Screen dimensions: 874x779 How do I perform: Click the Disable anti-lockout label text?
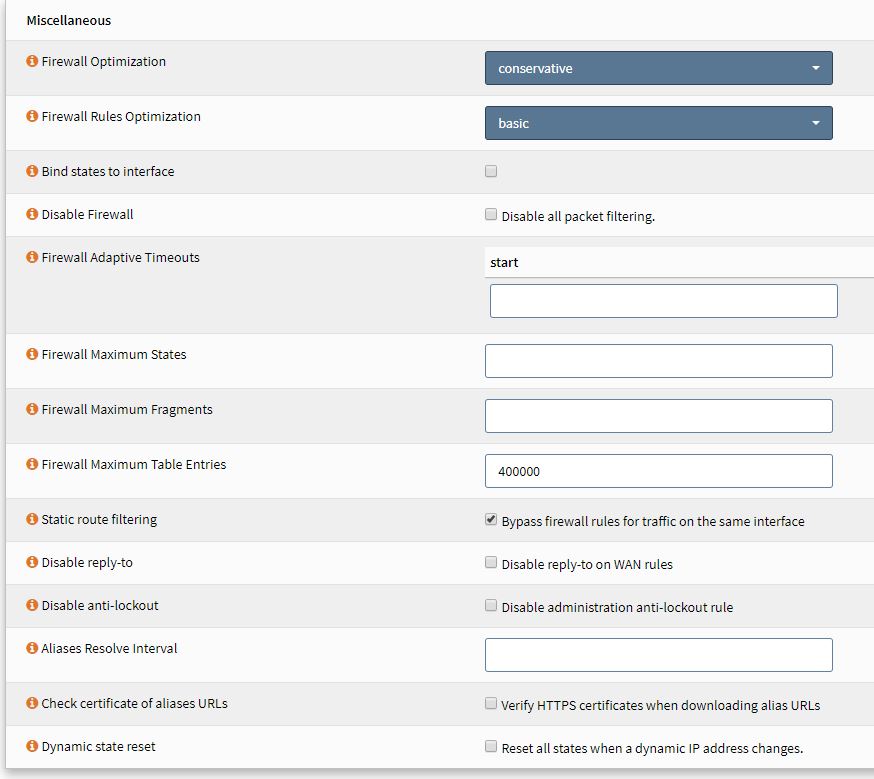100,605
